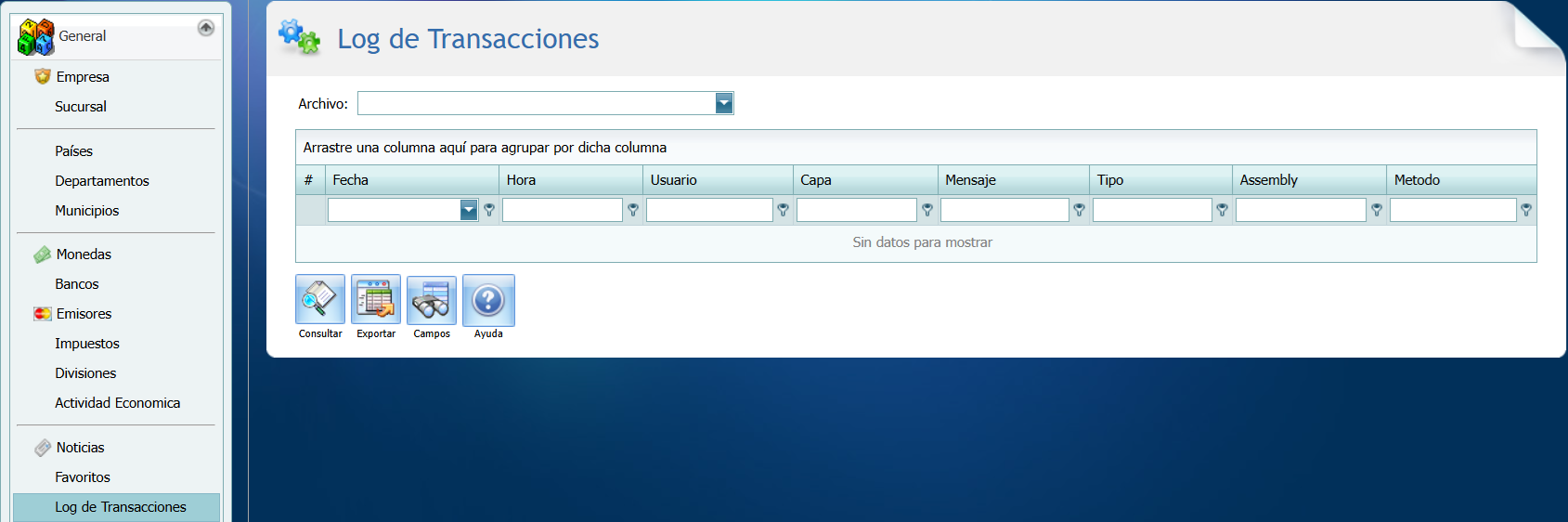
Task: Open Municipios in sidebar
Action: (87, 211)
